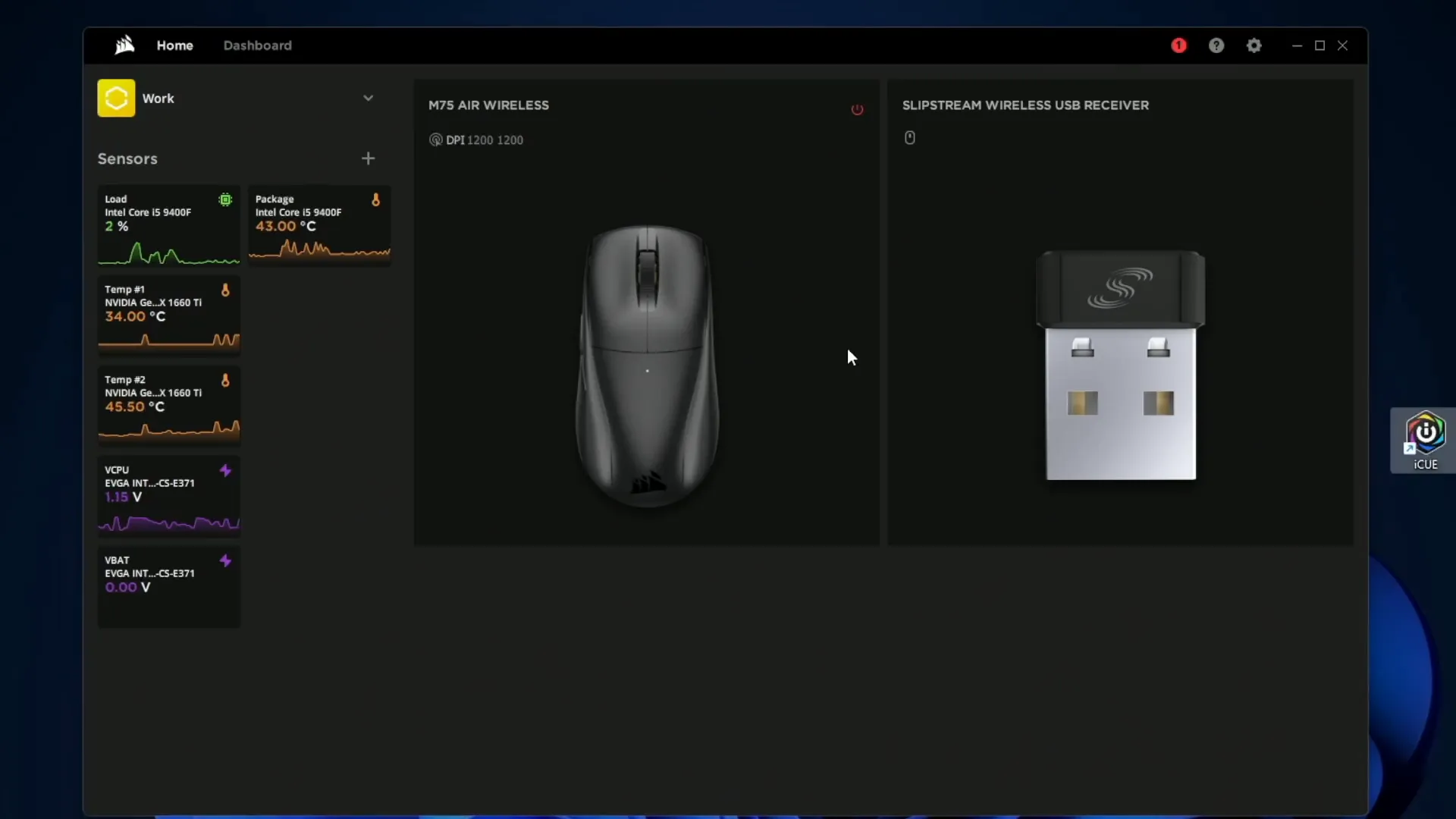Open the Home tab
Viewport: 1456px width, 819px height.
point(174,45)
